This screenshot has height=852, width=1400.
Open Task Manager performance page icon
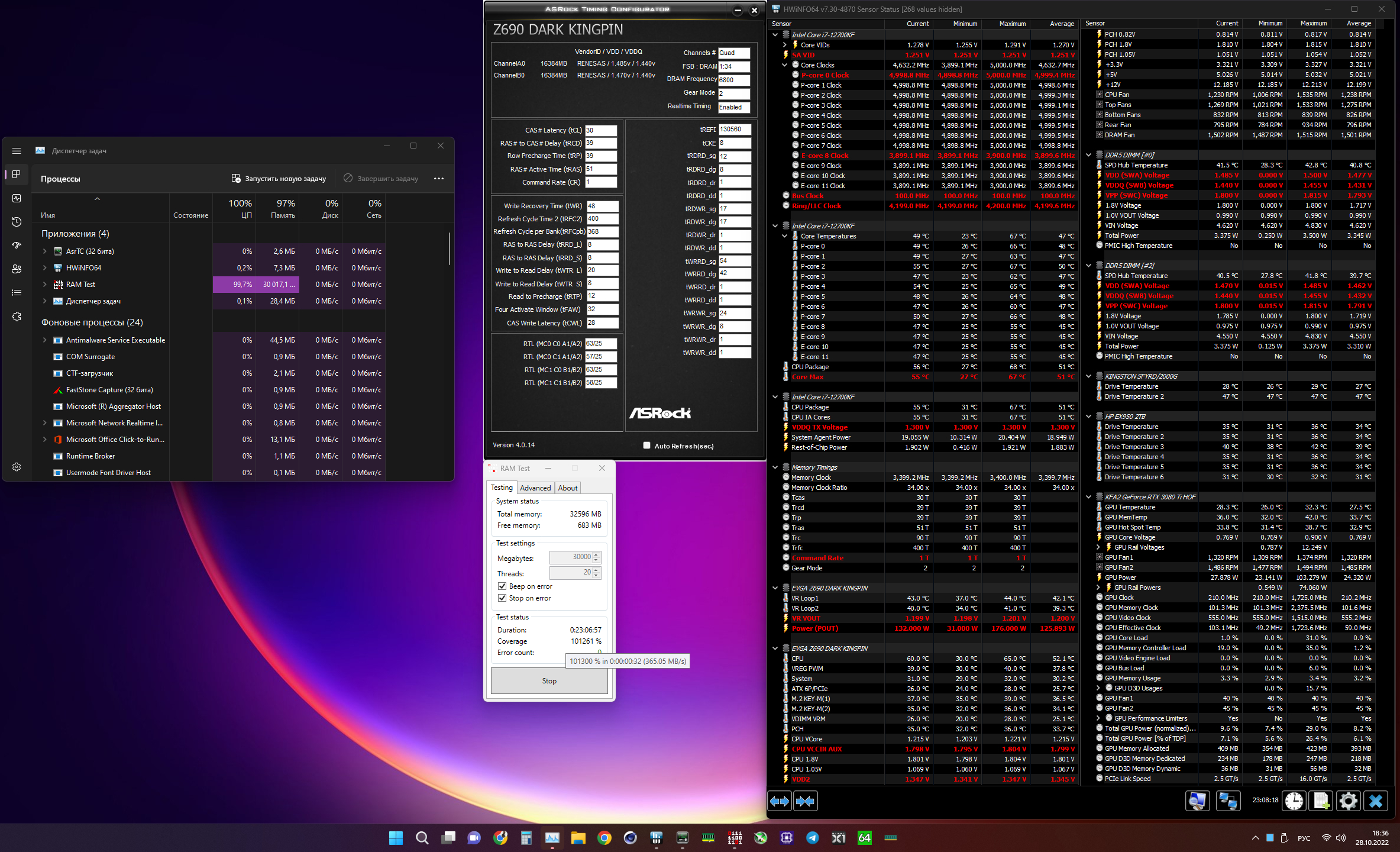[17, 198]
